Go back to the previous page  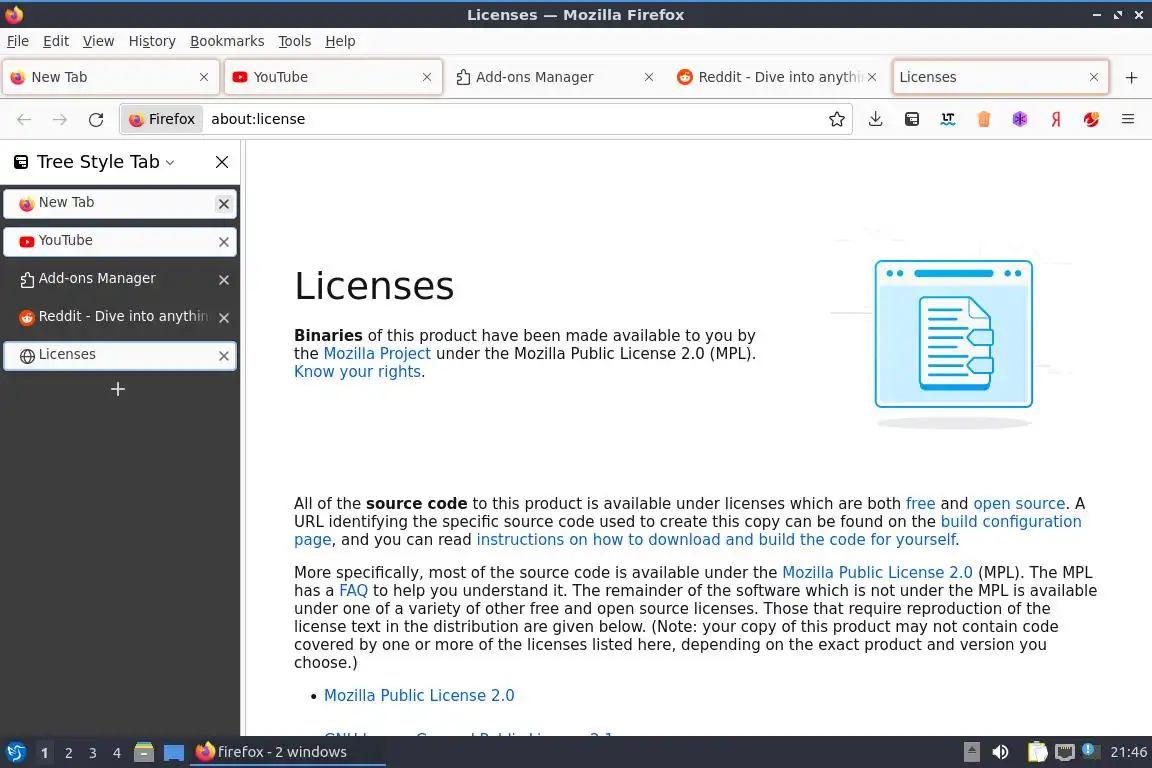point(24,119)
